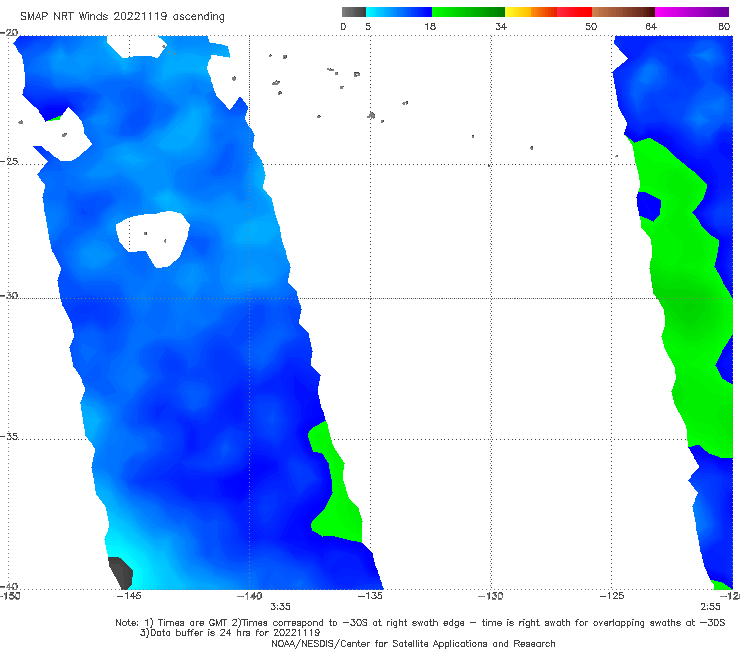Click the color bar label '18'

(x=430, y=27)
